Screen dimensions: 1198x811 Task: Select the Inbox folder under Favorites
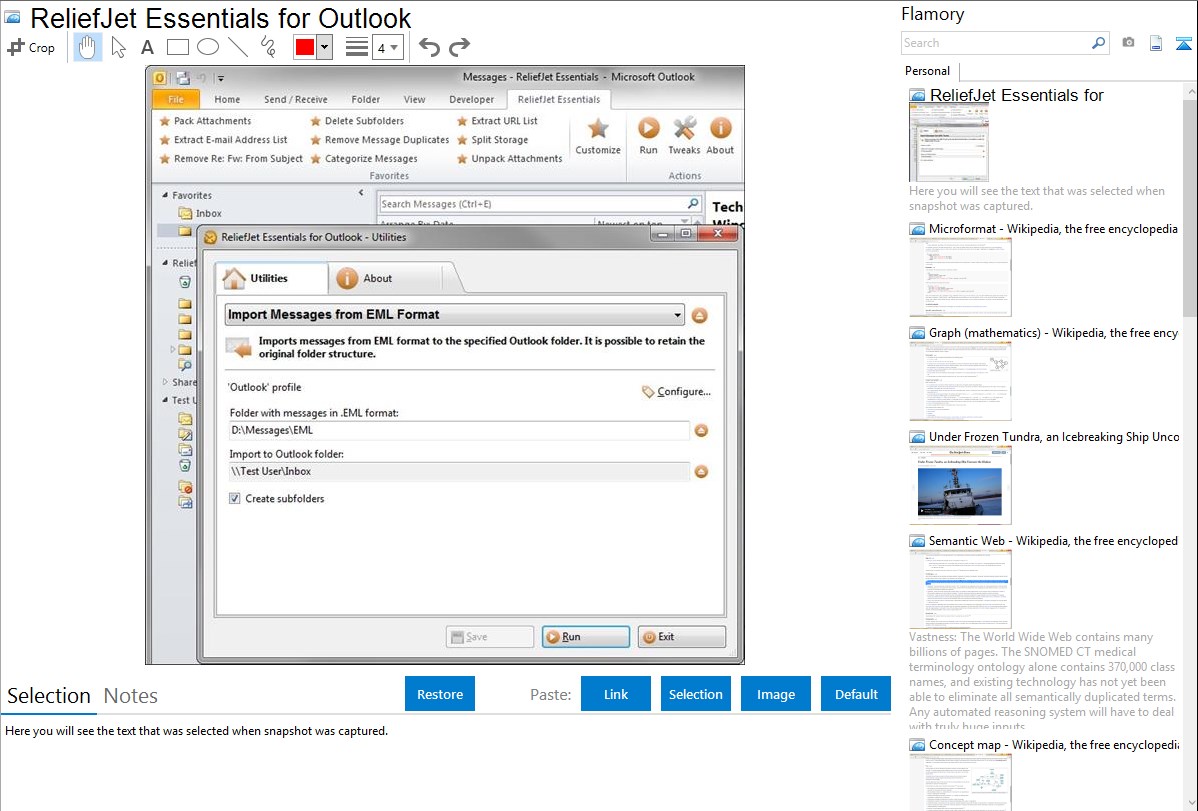(200, 213)
